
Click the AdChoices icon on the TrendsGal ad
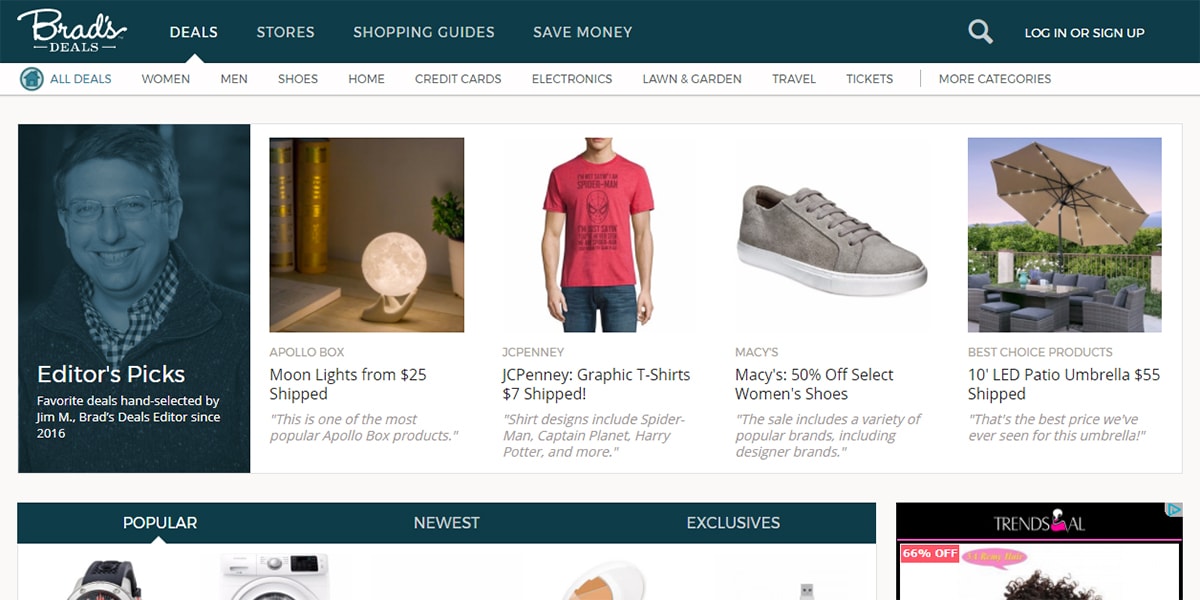pyautogui.click(x=1175, y=510)
